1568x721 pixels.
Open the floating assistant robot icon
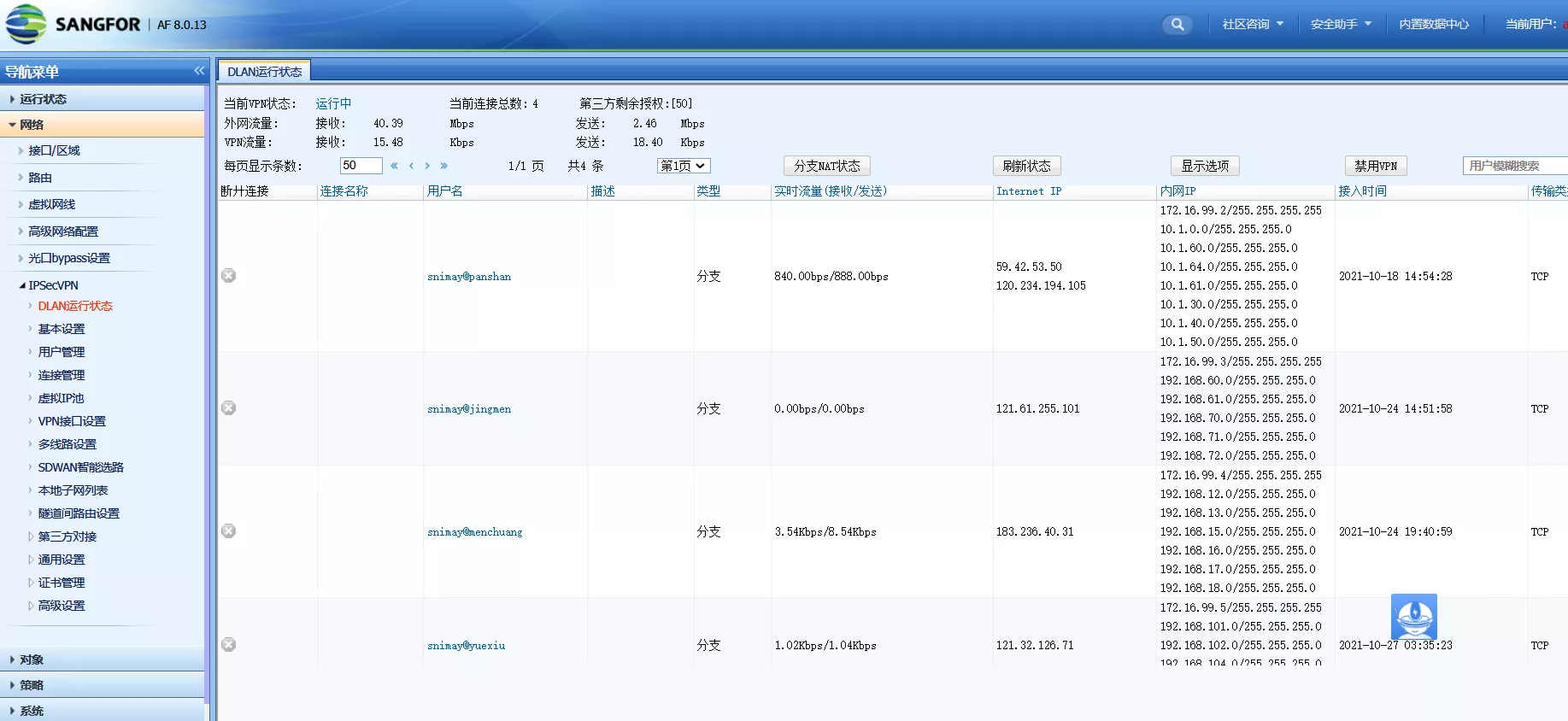point(1413,616)
